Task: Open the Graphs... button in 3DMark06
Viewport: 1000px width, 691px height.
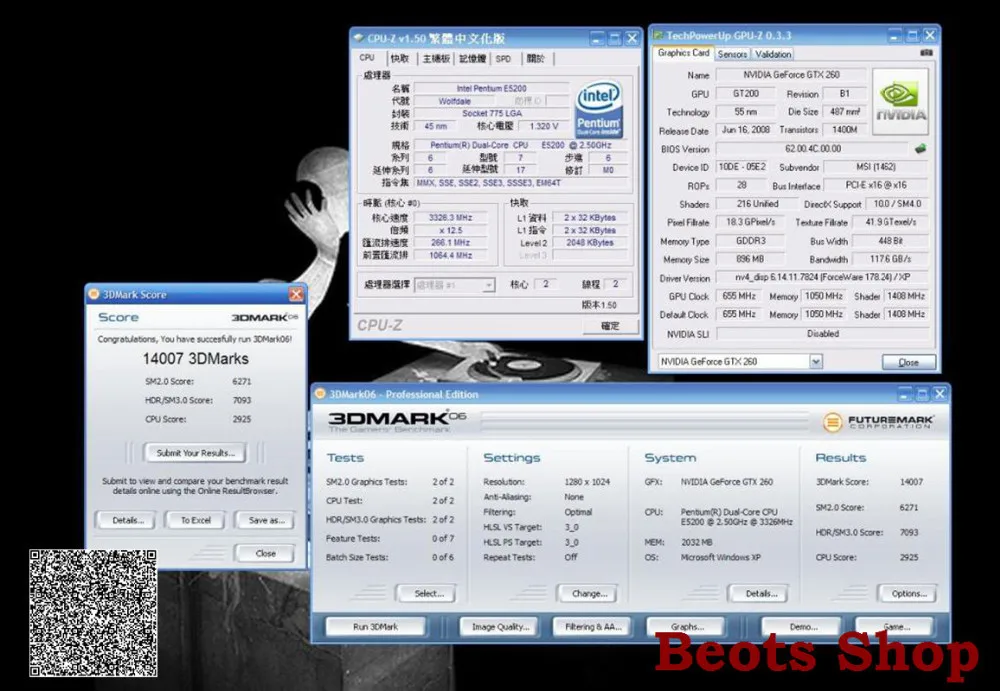Action: [x=686, y=627]
